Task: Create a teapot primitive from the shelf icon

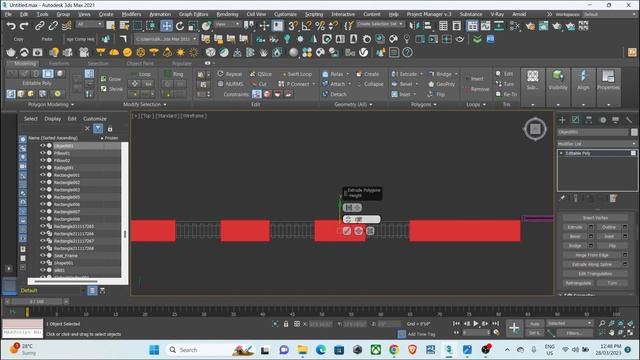Action: point(11,52)
